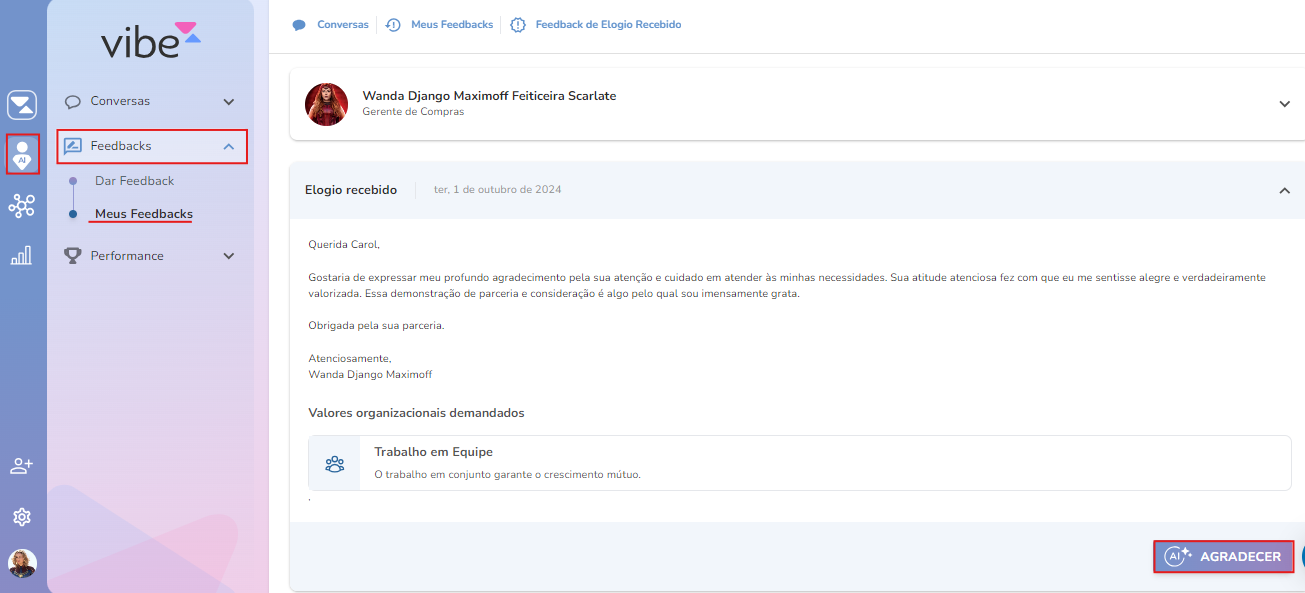Open the Conversas sidebar menu
The width and height of the screenshot is (1305, 593).
coord(151,102)
